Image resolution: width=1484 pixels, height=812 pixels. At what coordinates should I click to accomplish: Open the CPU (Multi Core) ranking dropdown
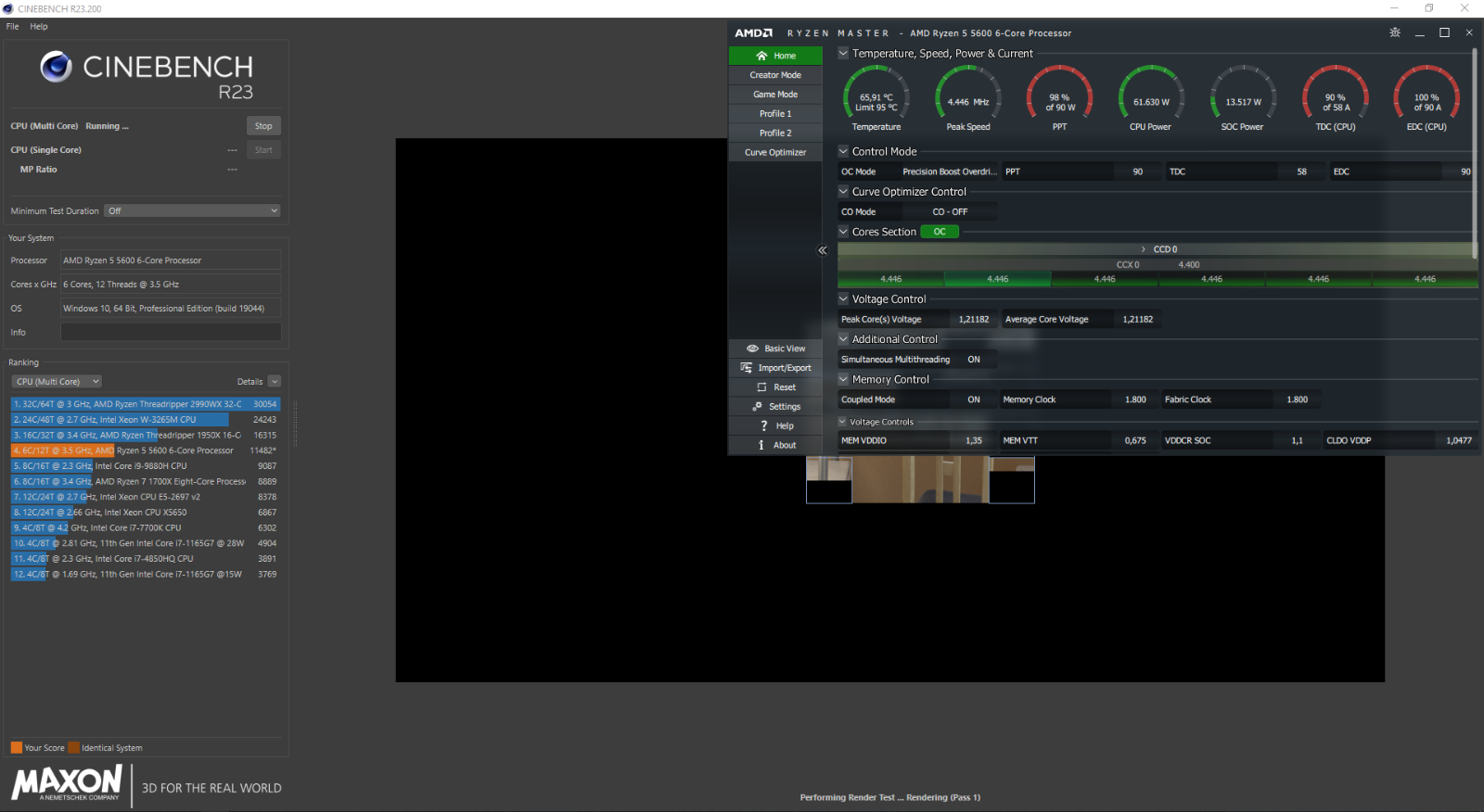point(58,382)
